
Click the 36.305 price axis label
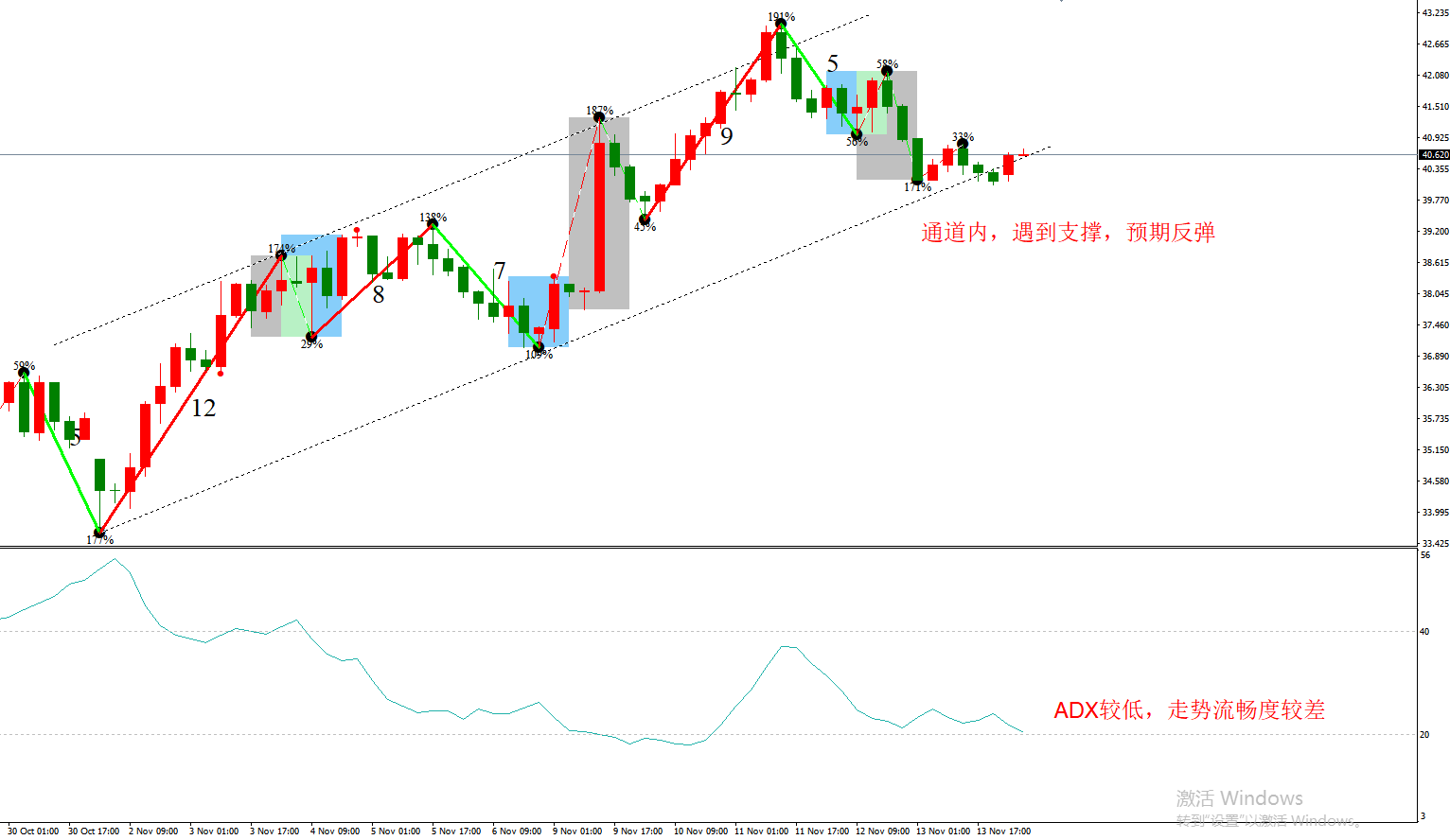pos(1435,388)
